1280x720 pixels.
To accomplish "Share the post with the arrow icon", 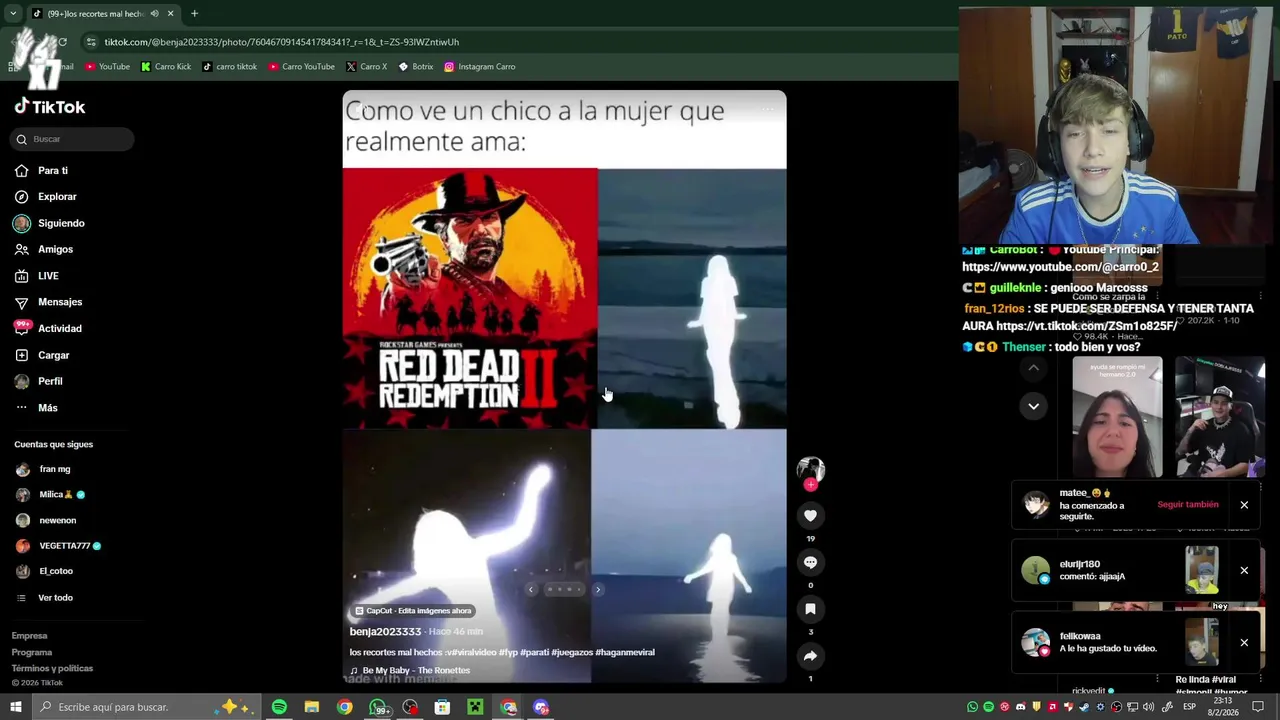I will pyautogui.click(x=810, y=656).
